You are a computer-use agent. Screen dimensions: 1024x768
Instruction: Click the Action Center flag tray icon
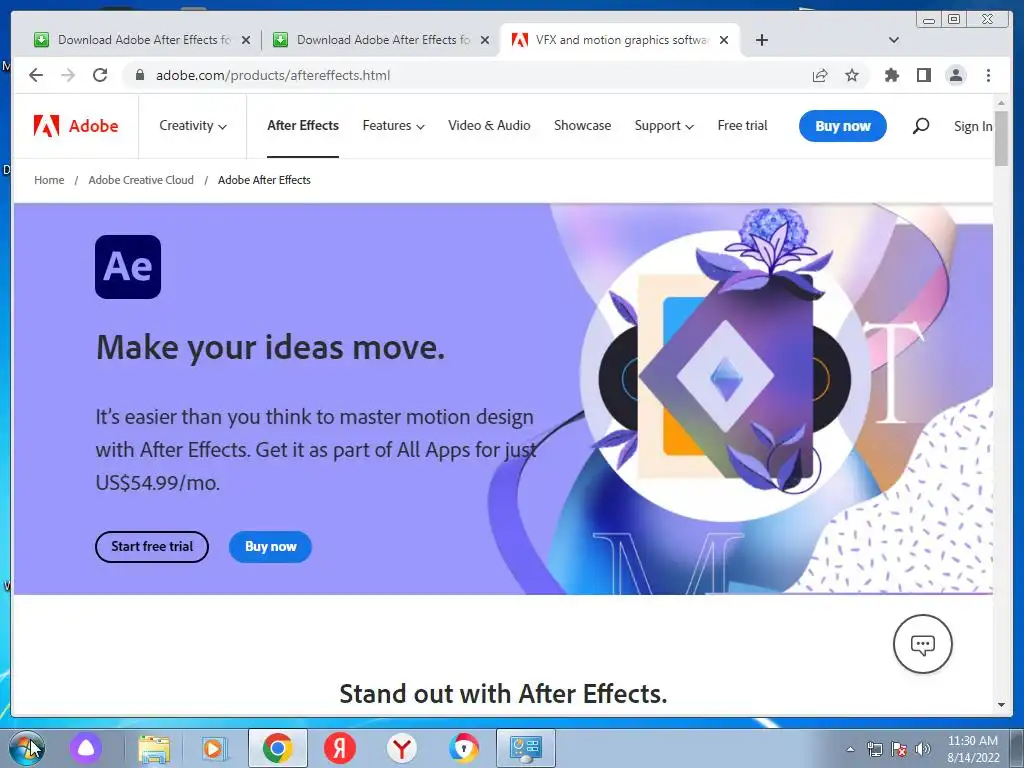pyautogui.click(x=899, y=749)
